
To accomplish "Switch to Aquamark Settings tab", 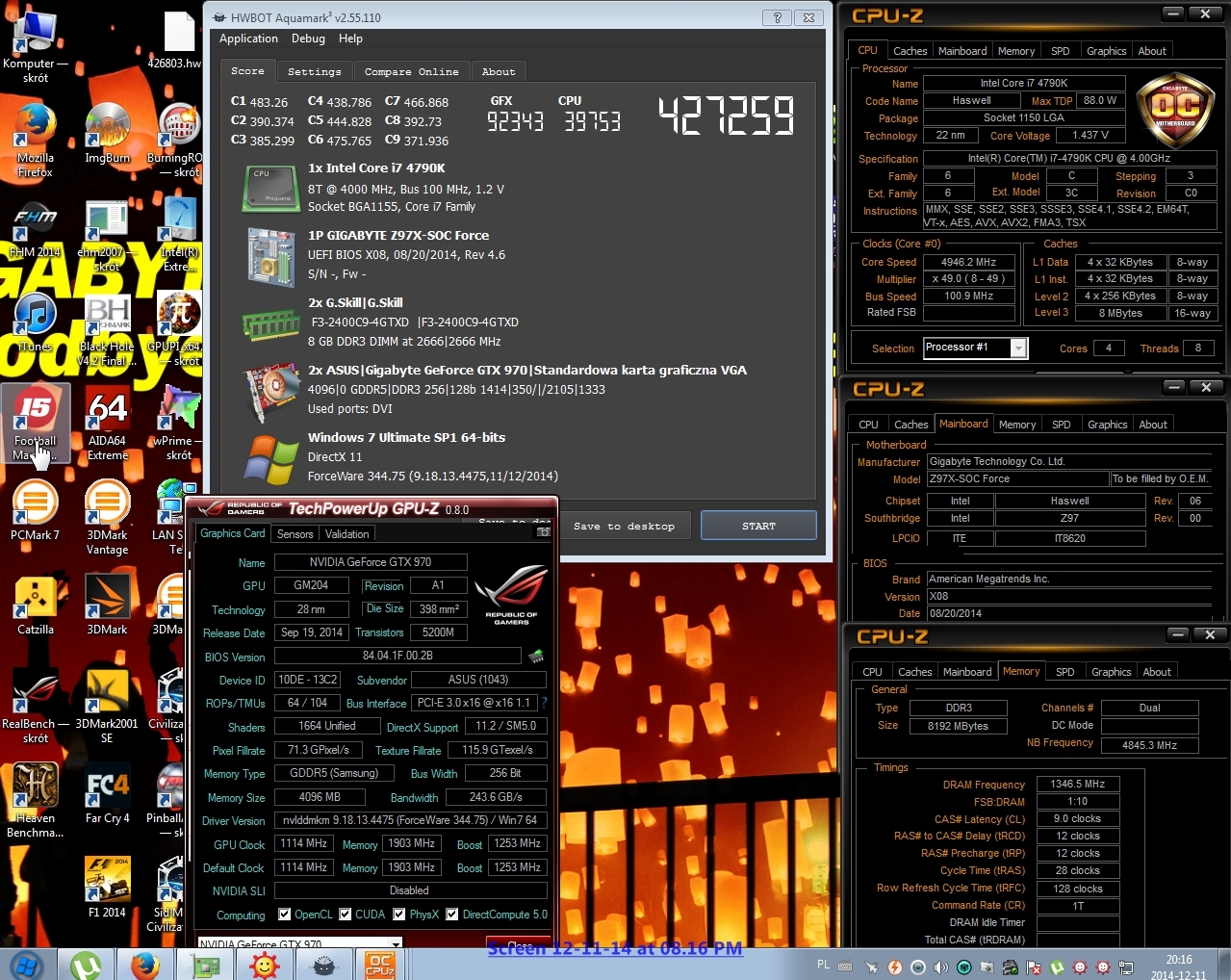I will [x=315, y=72].
